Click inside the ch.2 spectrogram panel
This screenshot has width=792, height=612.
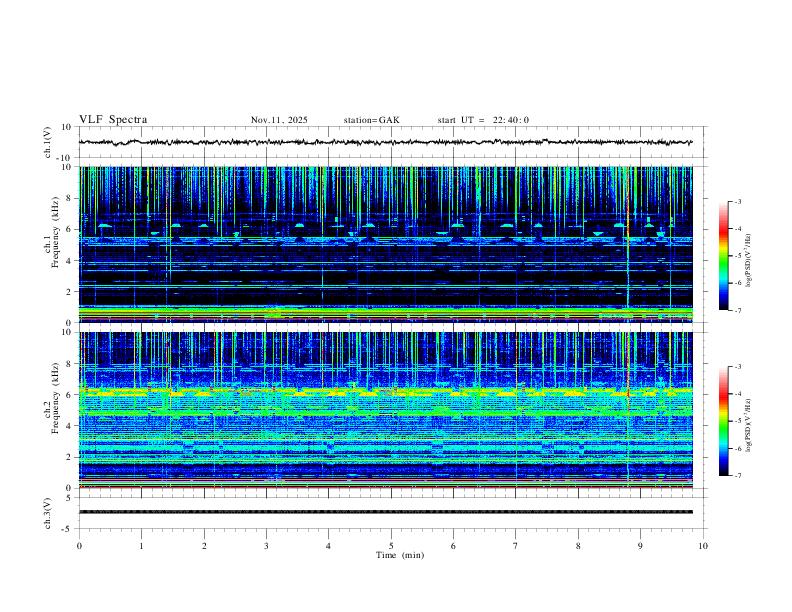385,410
